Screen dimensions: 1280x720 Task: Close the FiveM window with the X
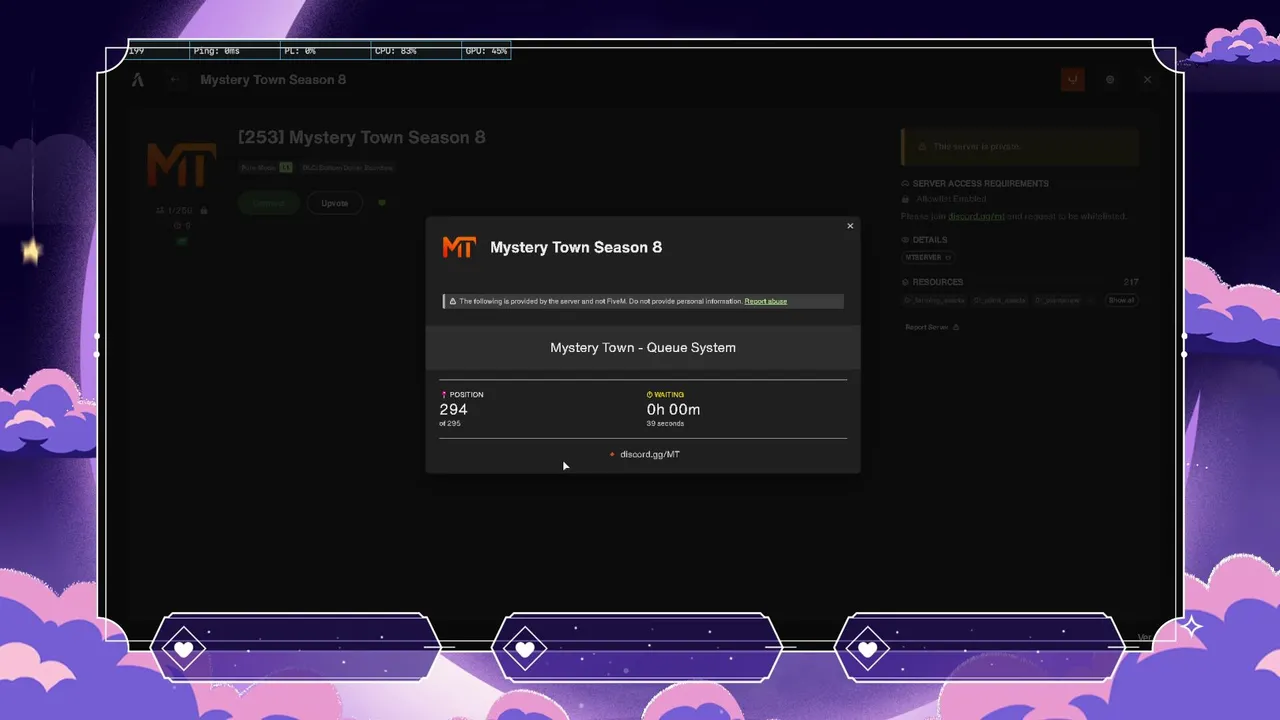[1147, 79]
